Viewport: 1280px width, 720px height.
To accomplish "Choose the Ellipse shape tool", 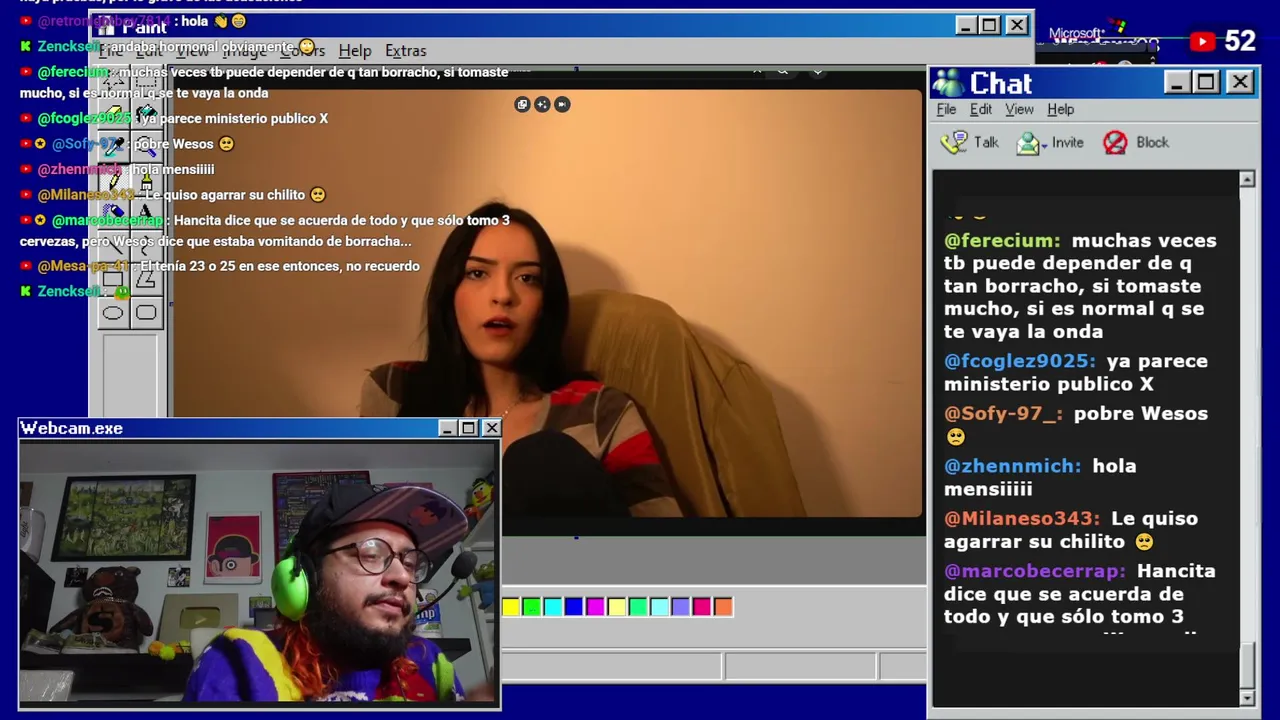I will pyautogui.click(x=112, y=313).
